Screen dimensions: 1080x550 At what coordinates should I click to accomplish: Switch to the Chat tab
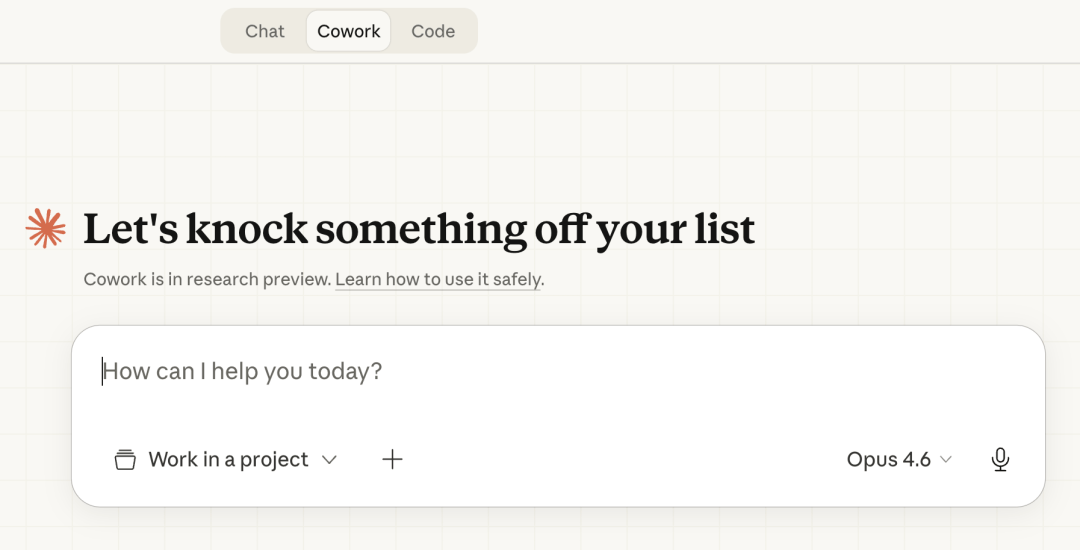(265, 31)
